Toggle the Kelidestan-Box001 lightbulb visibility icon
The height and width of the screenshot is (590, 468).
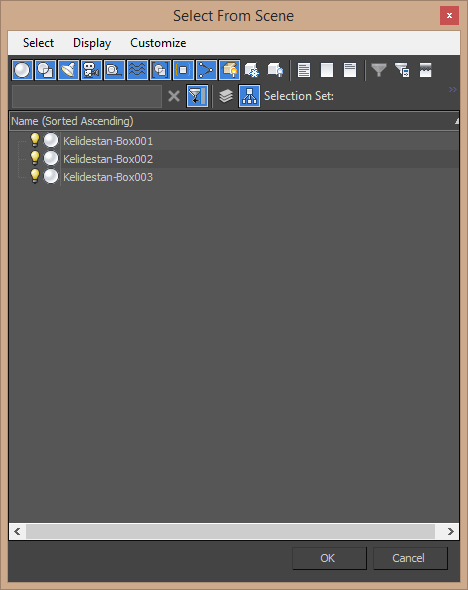[x=35, y=140]
